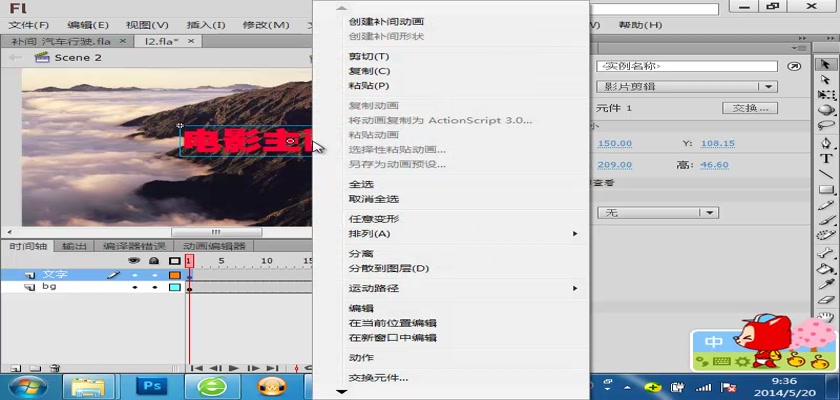840x400 pixels.
Task: Choose 复制(C) from the context menu
Action: pos(370,71)
